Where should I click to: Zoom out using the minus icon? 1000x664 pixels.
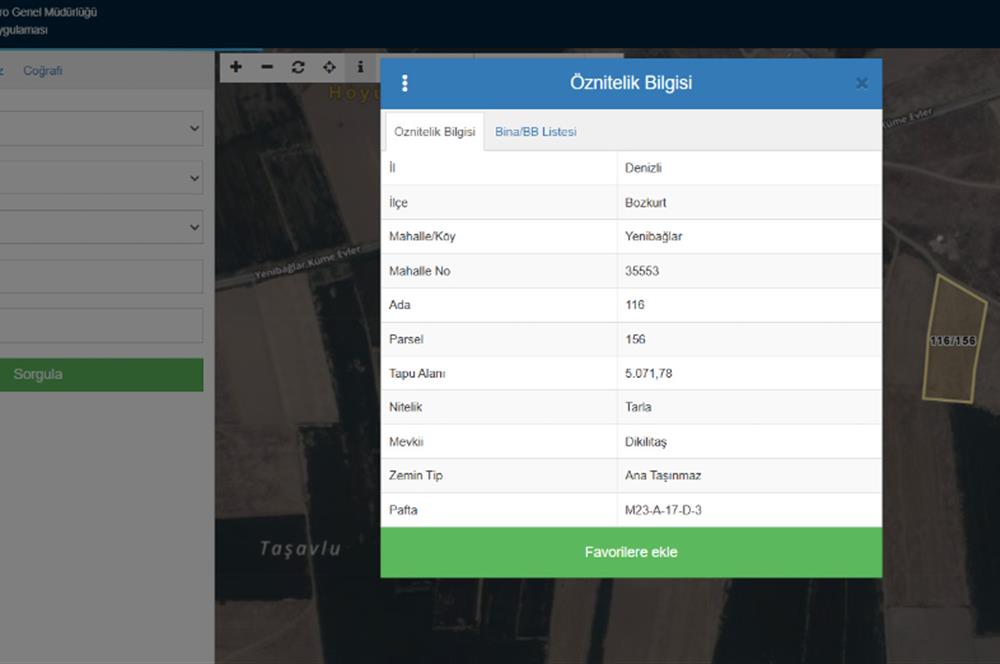pyautogui.click(x=266, y=67)
